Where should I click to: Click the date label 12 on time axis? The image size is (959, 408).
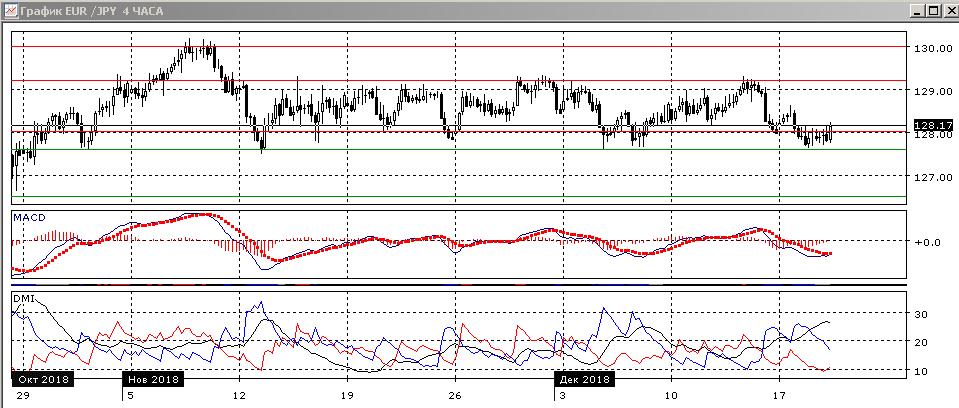240,395
